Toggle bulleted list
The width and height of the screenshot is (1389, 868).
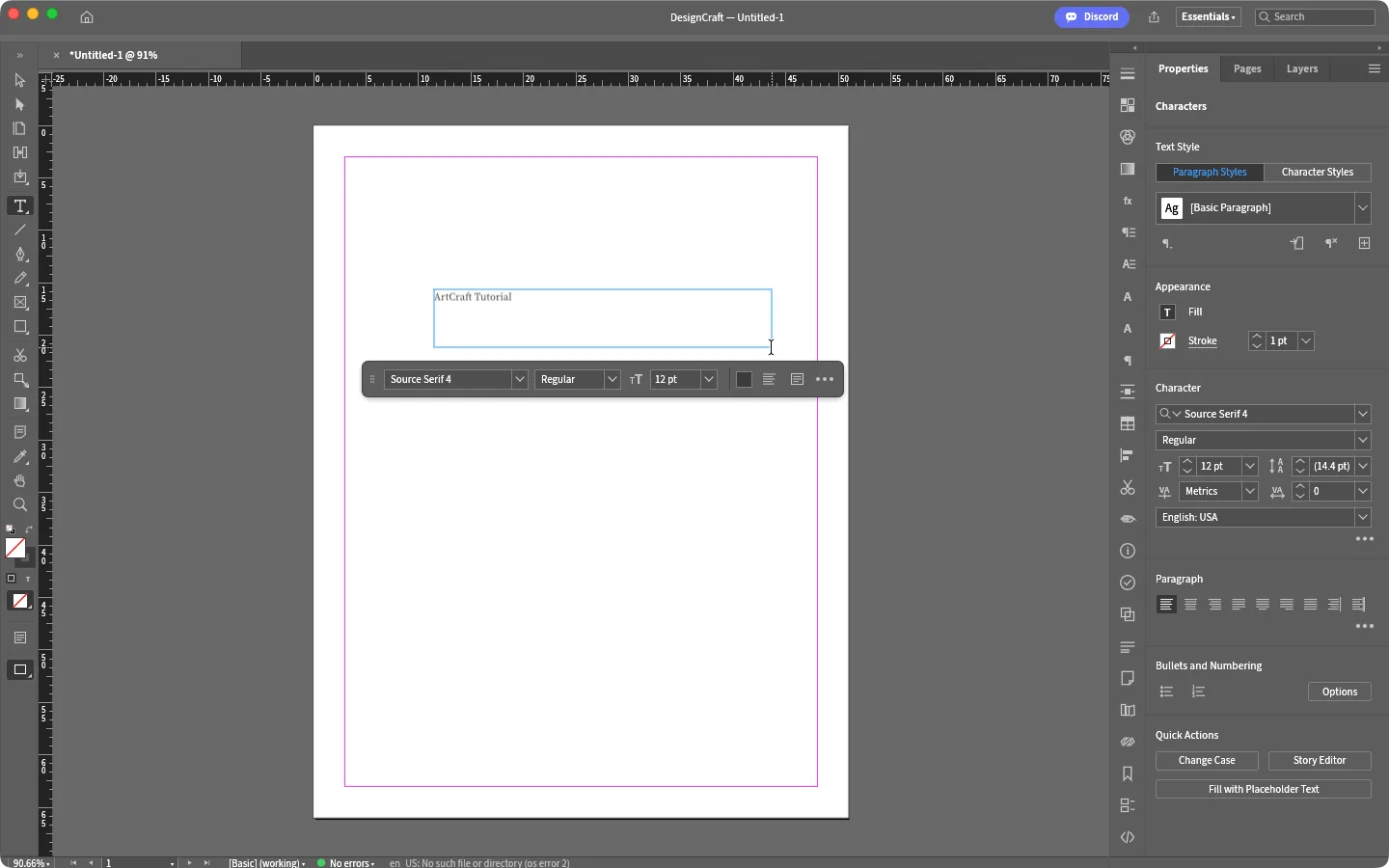1167,692
